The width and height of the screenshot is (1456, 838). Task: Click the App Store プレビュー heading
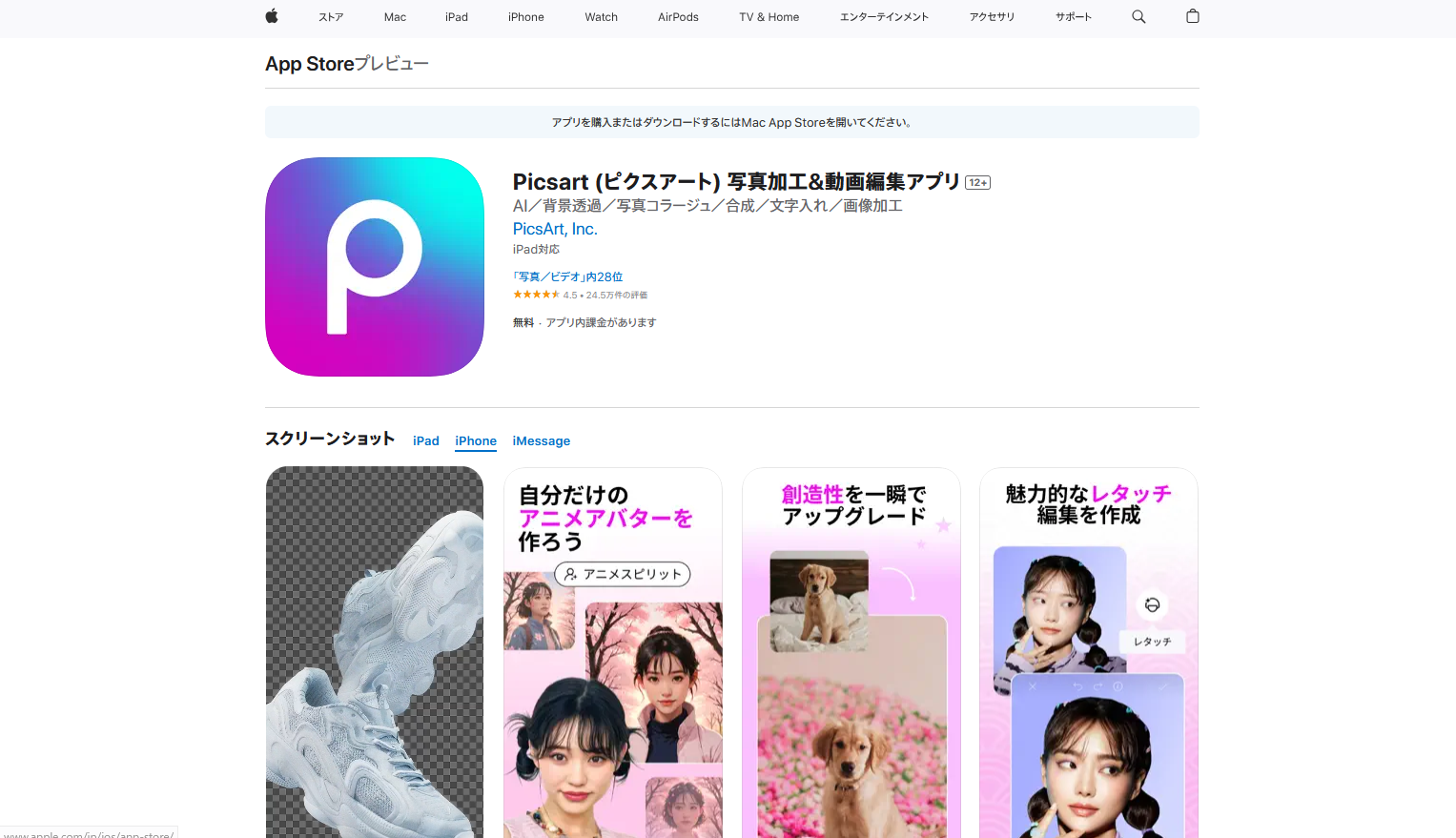[x=346, y=63]
